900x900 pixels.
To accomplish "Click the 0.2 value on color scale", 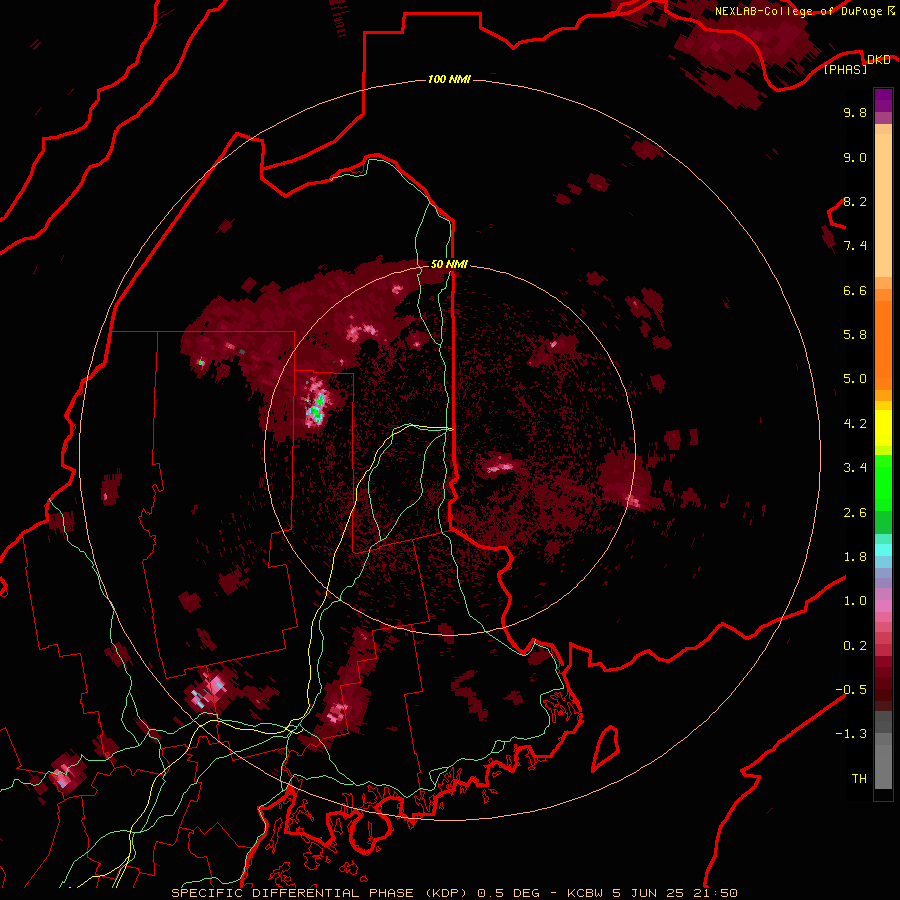I will tap(855, 645).
